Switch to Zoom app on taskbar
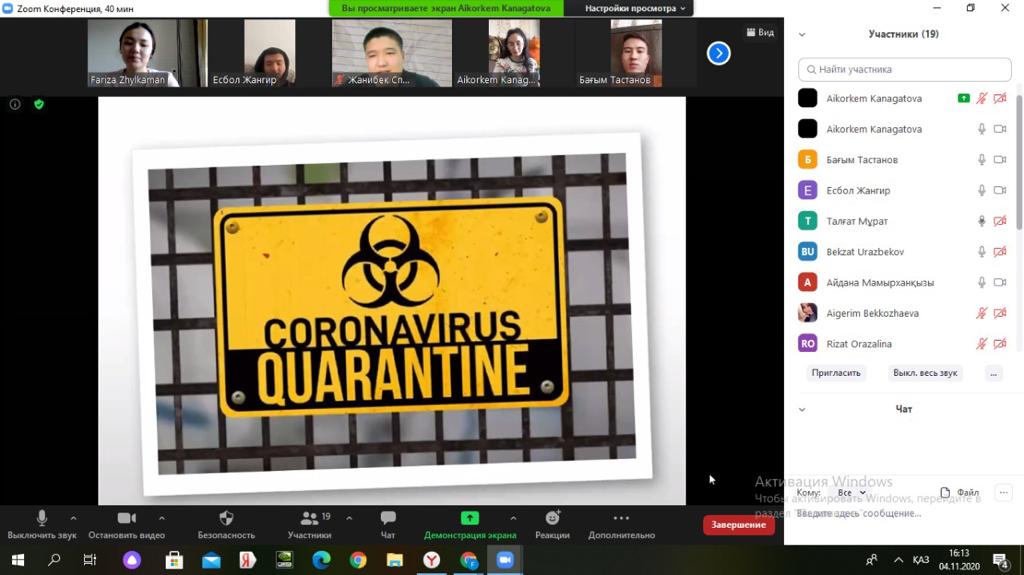 point(505,561)
